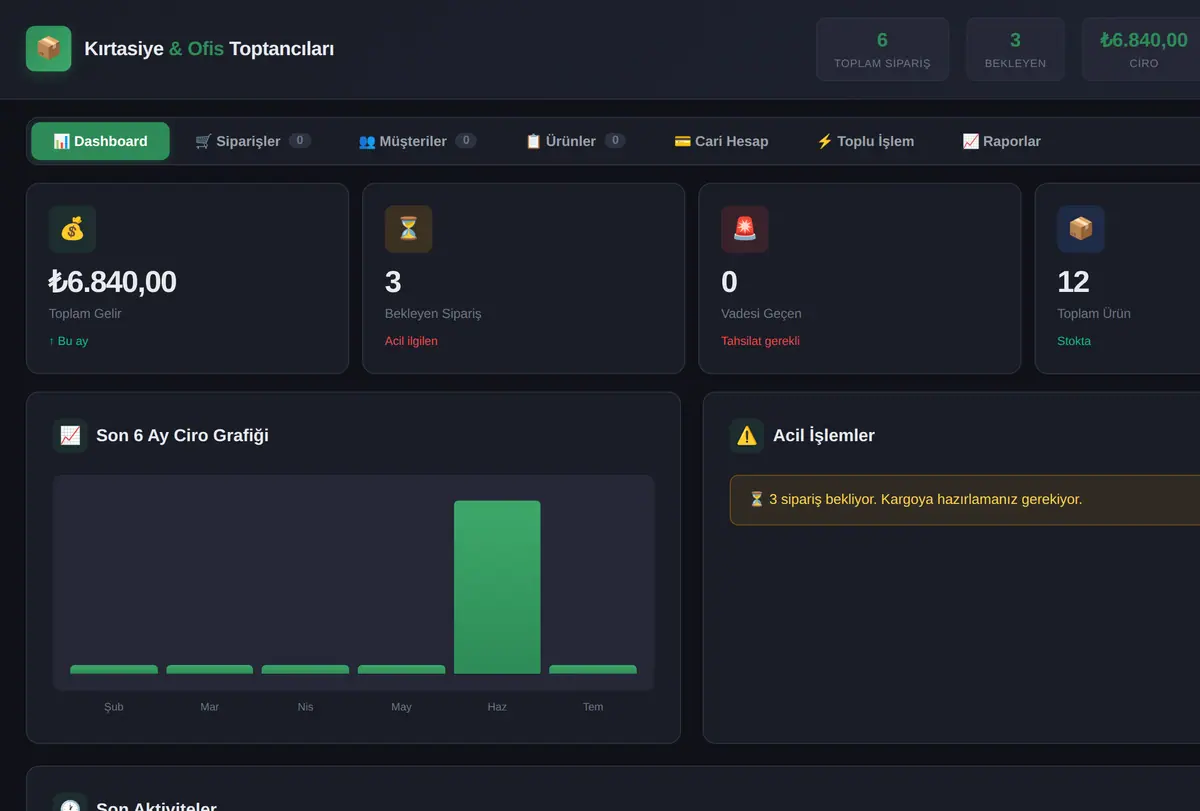Screen dimensions: 1200x811
Task: Click the "Acil ilgilen" text
Action: click(411, 341)
